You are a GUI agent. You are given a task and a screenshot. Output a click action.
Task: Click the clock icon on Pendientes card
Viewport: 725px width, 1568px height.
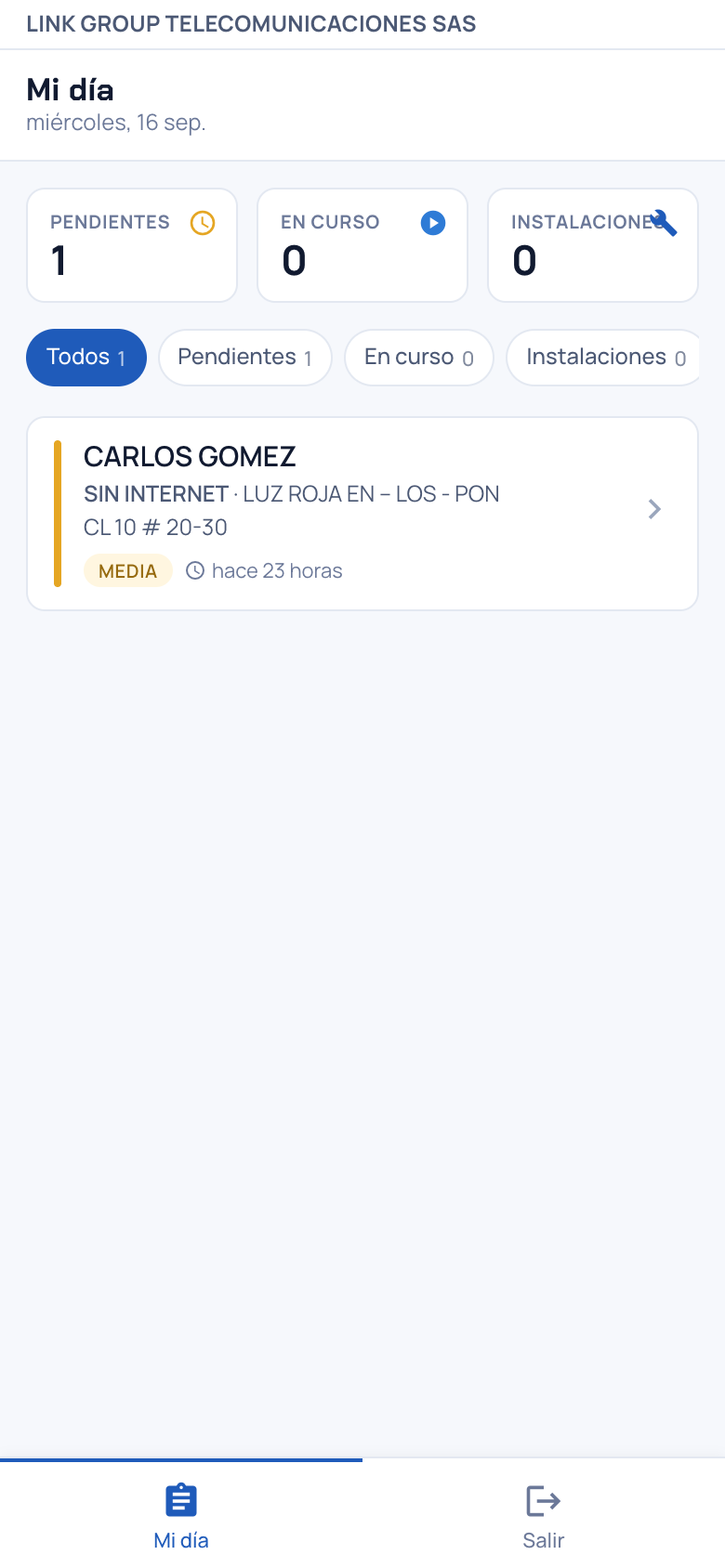coord(203,223)
